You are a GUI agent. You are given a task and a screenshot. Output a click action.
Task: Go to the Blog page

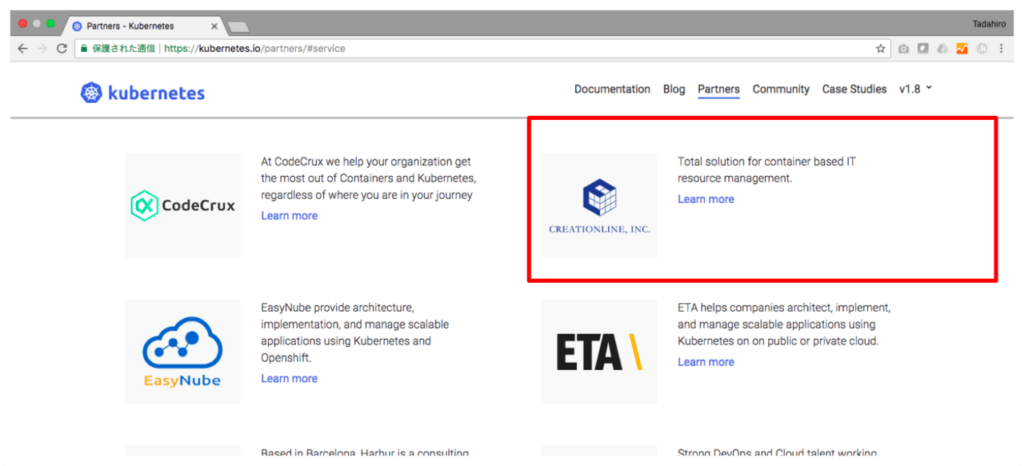tap(674, 89)
